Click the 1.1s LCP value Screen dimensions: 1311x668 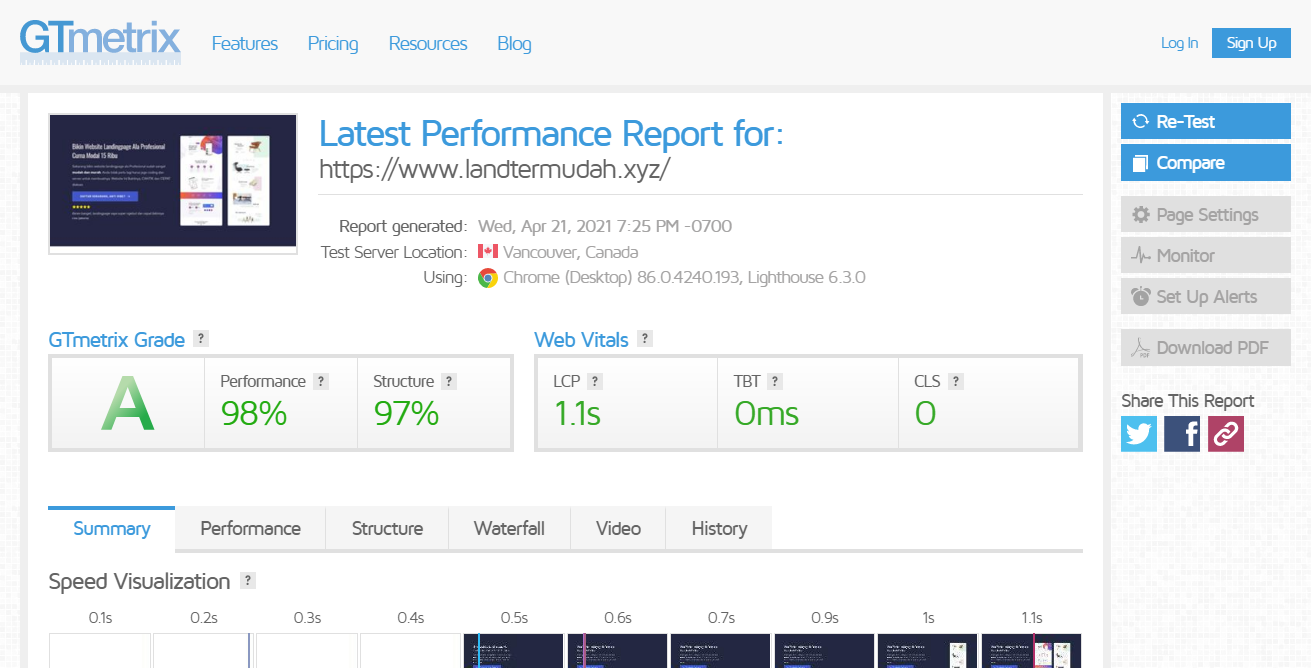tap(577, 413)
